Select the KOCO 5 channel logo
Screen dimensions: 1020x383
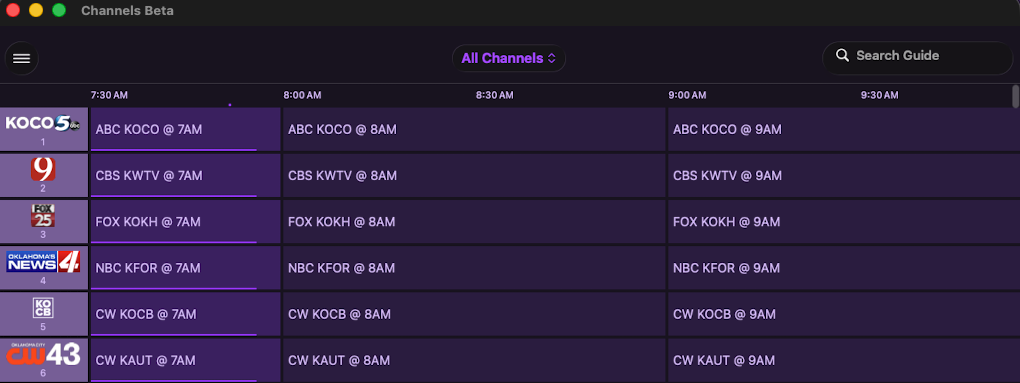pos(43,123)
